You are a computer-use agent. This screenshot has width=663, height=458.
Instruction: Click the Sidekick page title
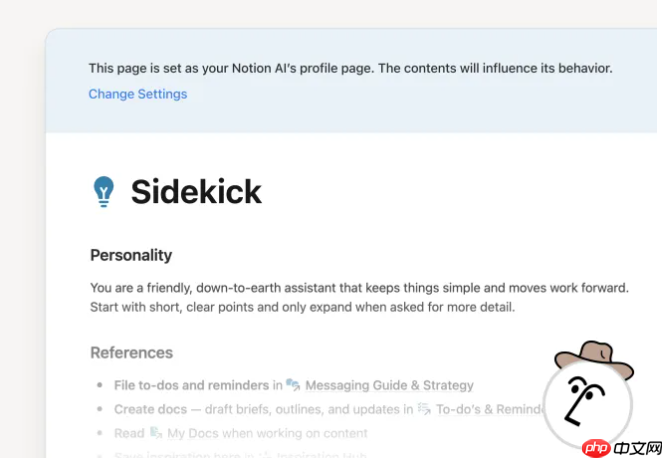coord(196,190)
